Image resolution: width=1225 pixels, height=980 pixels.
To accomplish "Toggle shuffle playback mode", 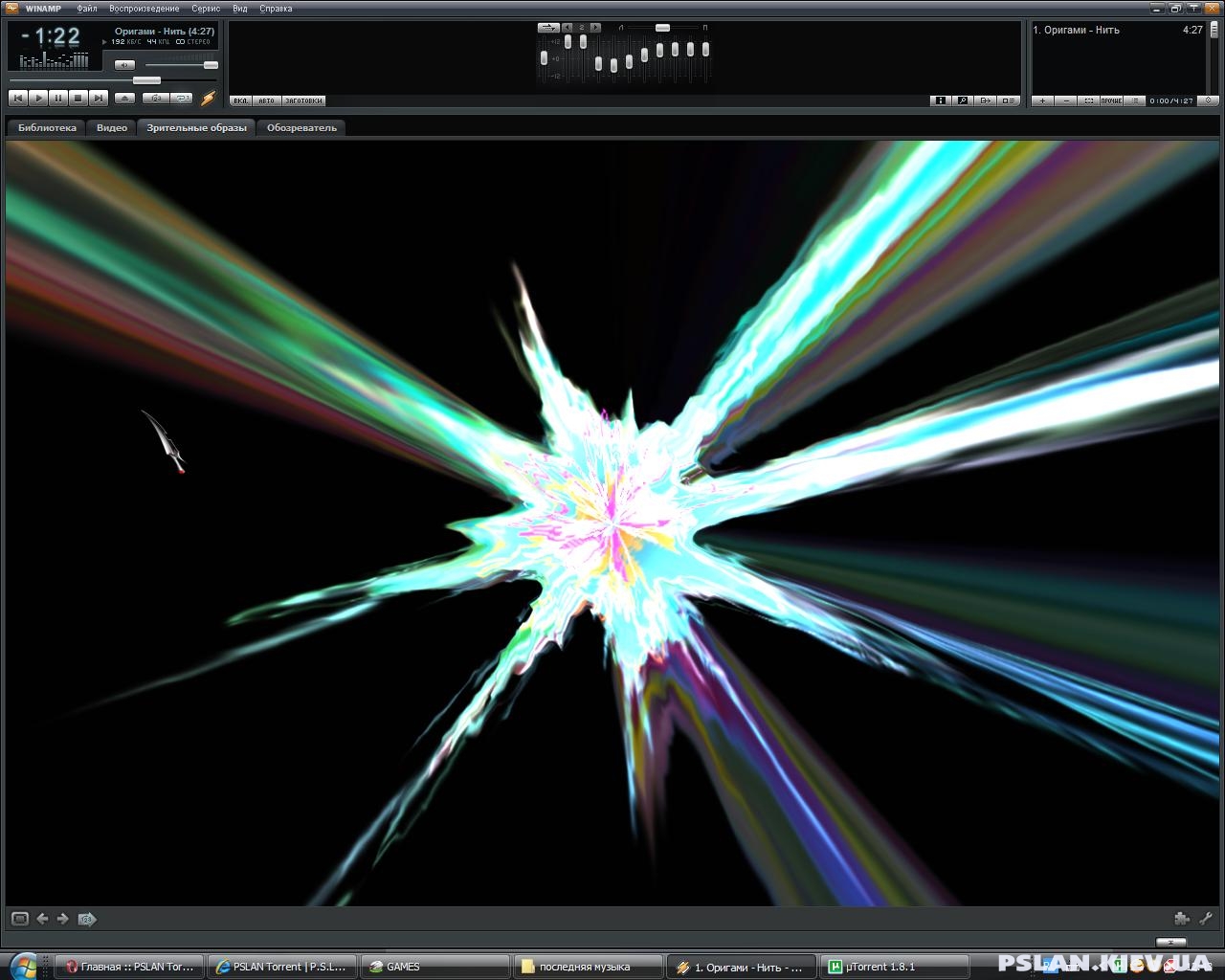I will (x=155, y=98).
